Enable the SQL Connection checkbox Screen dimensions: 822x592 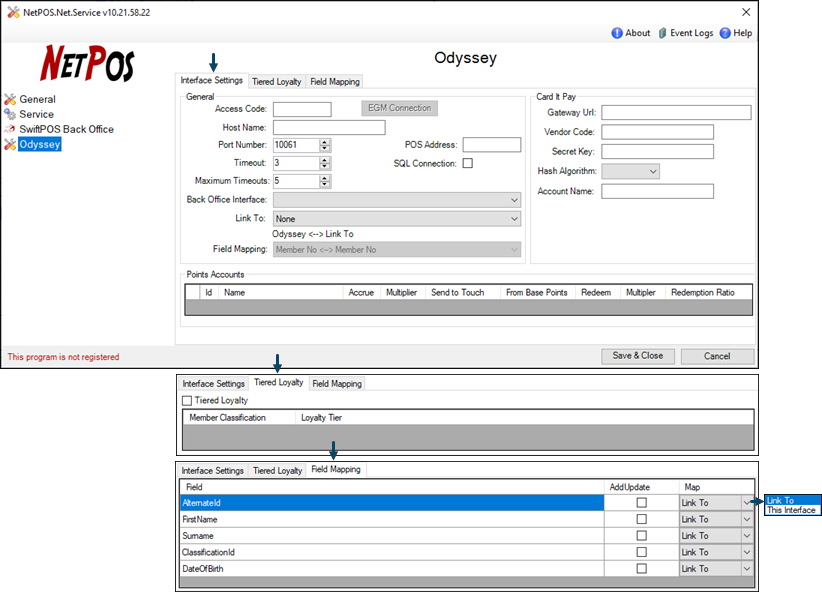pyautogui.click(x=467, y=163)
